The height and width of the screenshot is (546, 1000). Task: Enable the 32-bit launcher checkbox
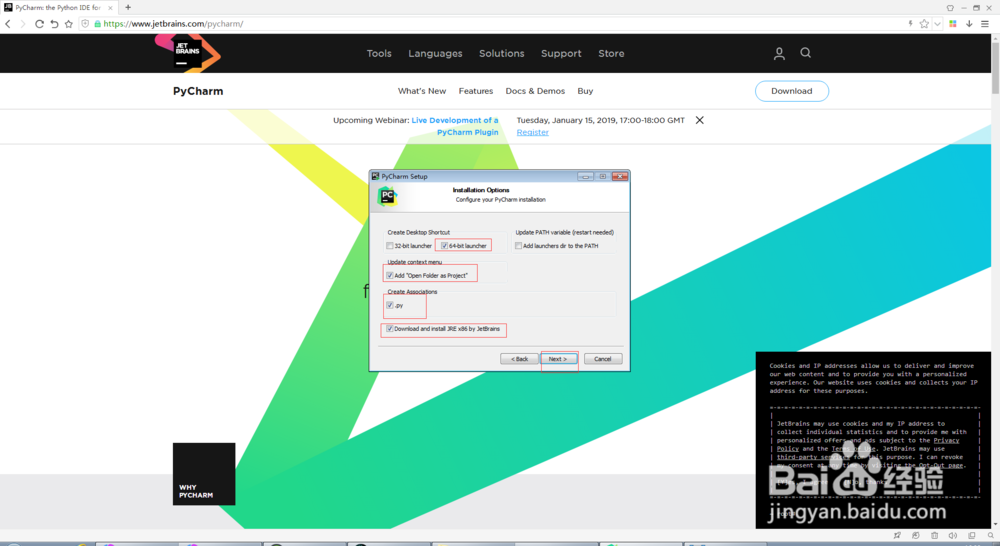(x=390, y=246)
